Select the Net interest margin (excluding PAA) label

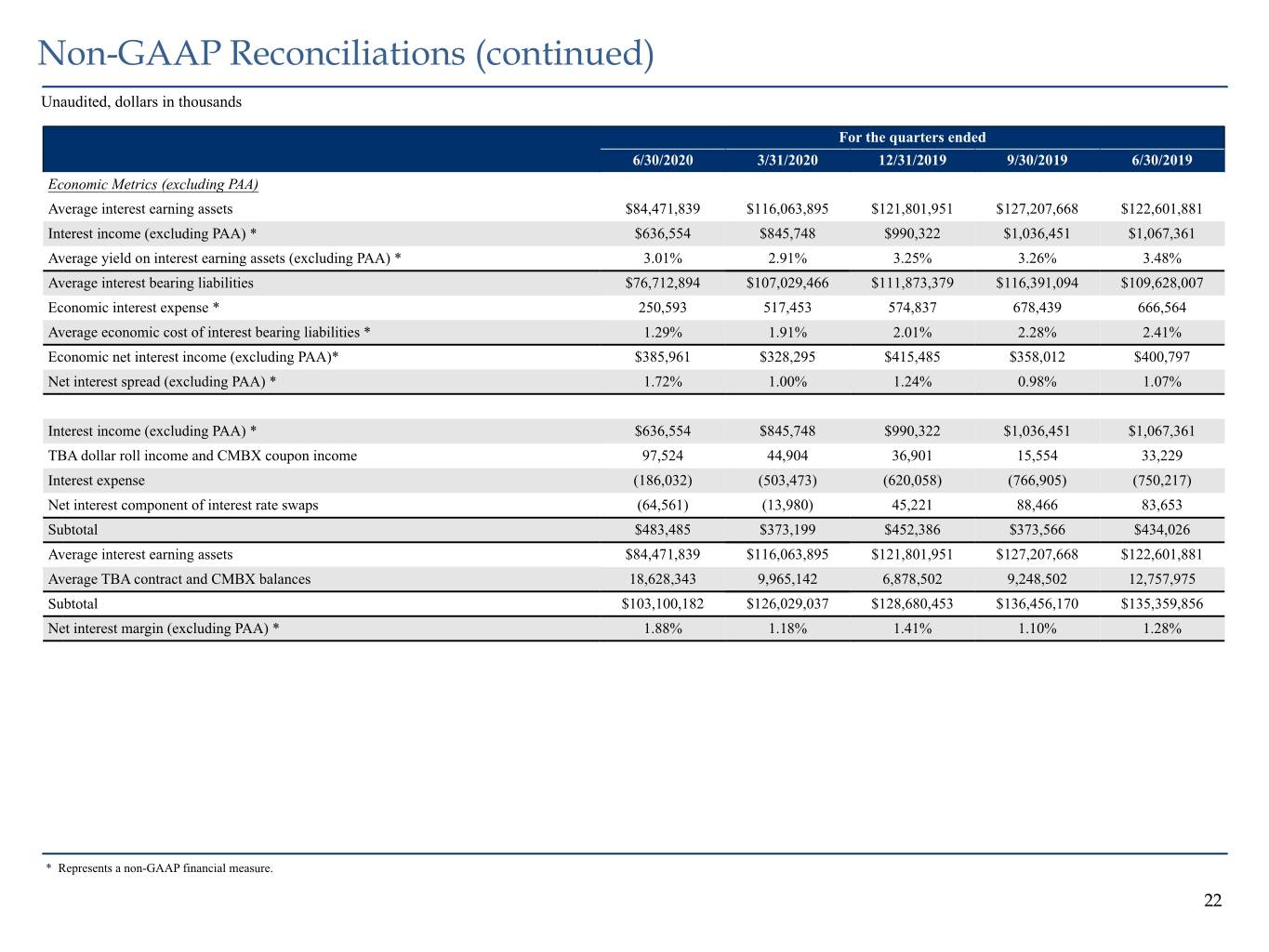point(164,628)
